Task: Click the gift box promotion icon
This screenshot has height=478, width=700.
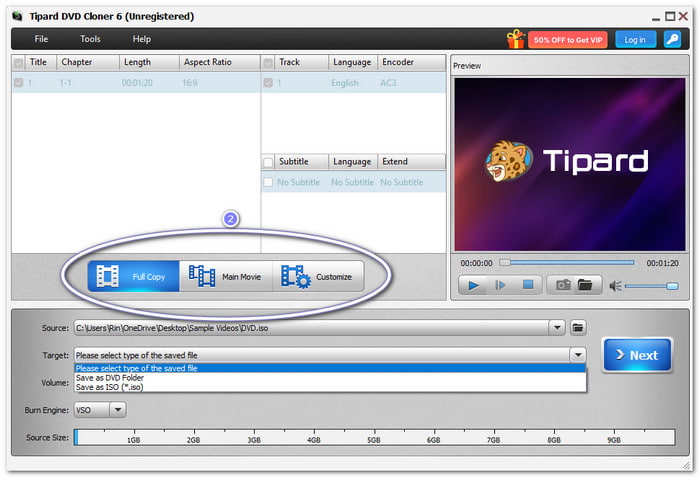Action: (x=515, y=39)
